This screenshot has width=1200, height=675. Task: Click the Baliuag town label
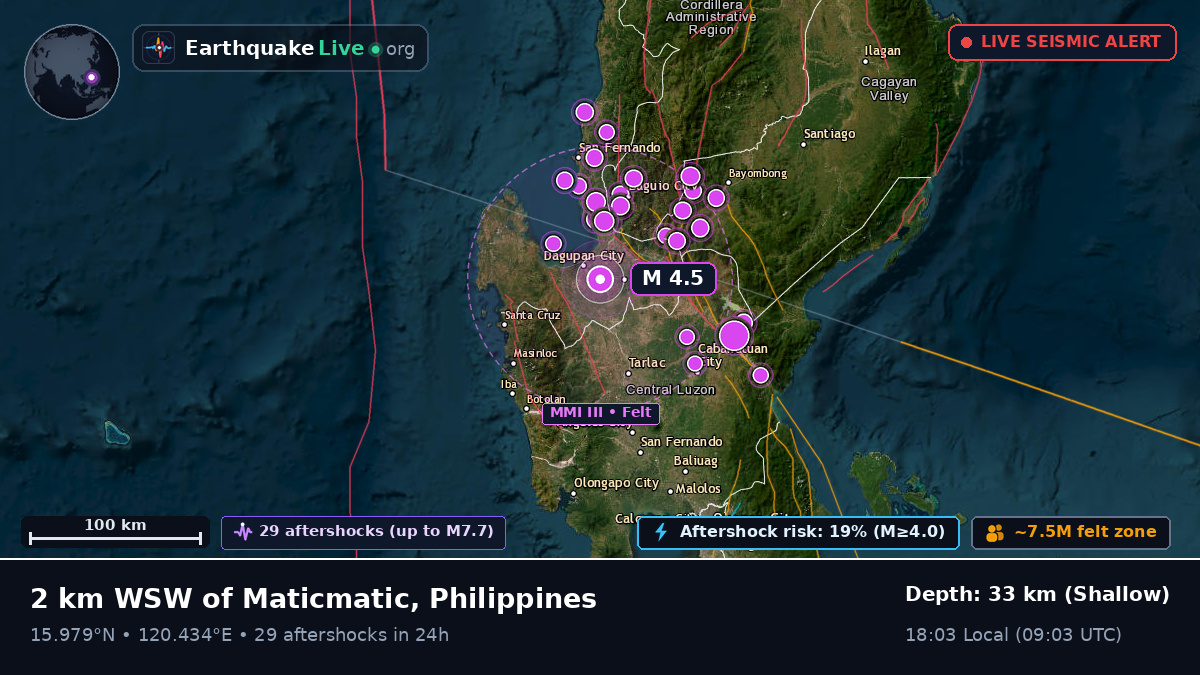click(x=696, y=461)
